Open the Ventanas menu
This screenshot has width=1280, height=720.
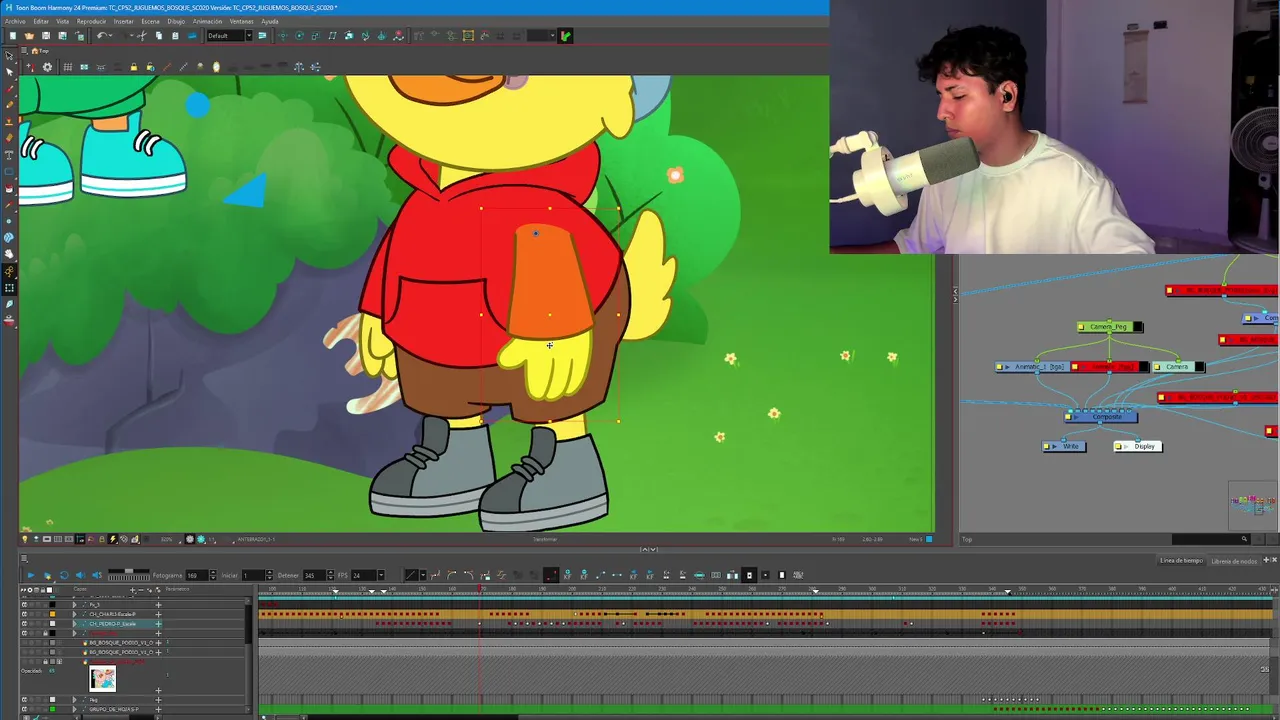click(242, 21)
